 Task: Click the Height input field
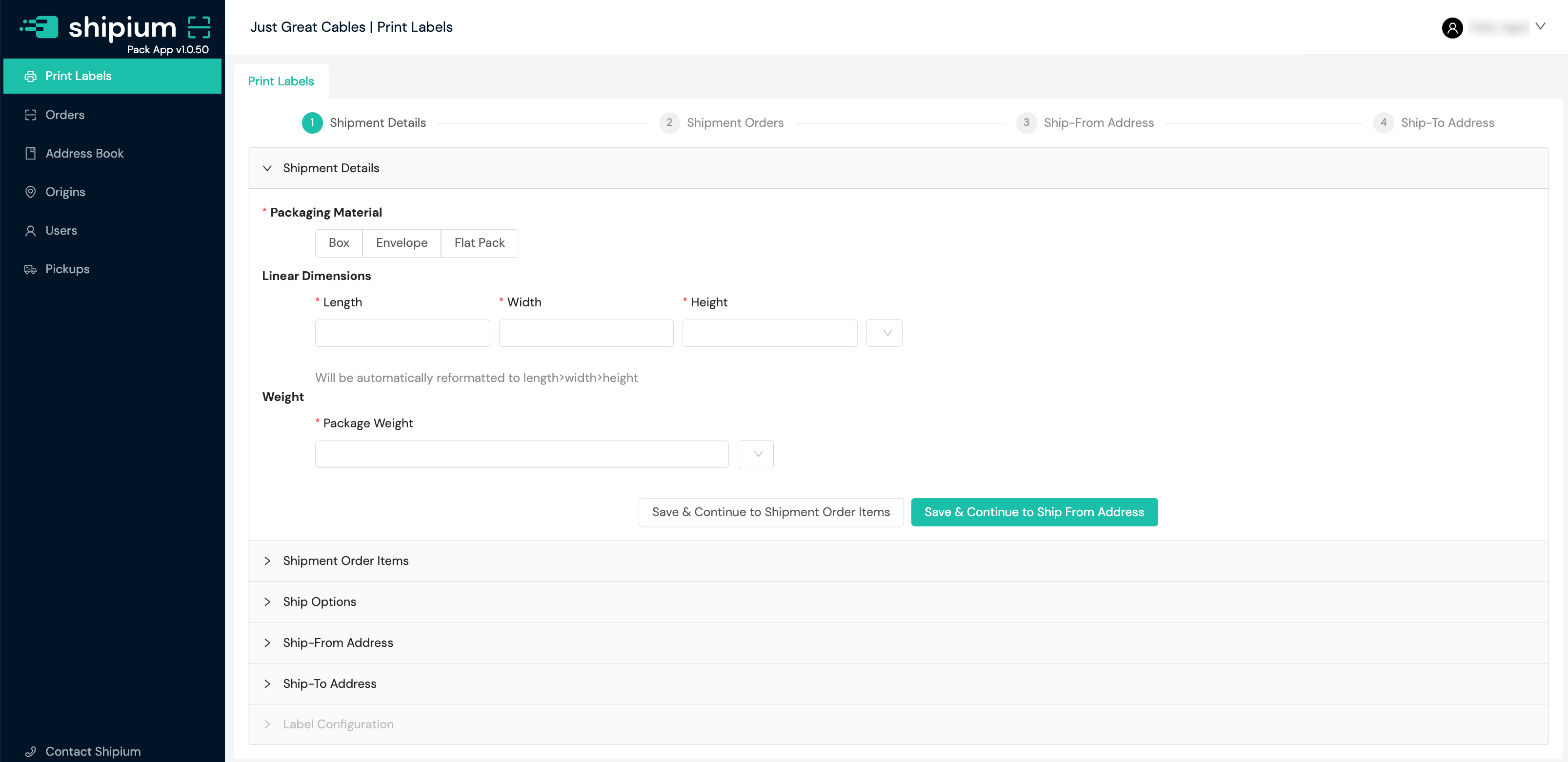pyautogui.click(x=769, y=333)
